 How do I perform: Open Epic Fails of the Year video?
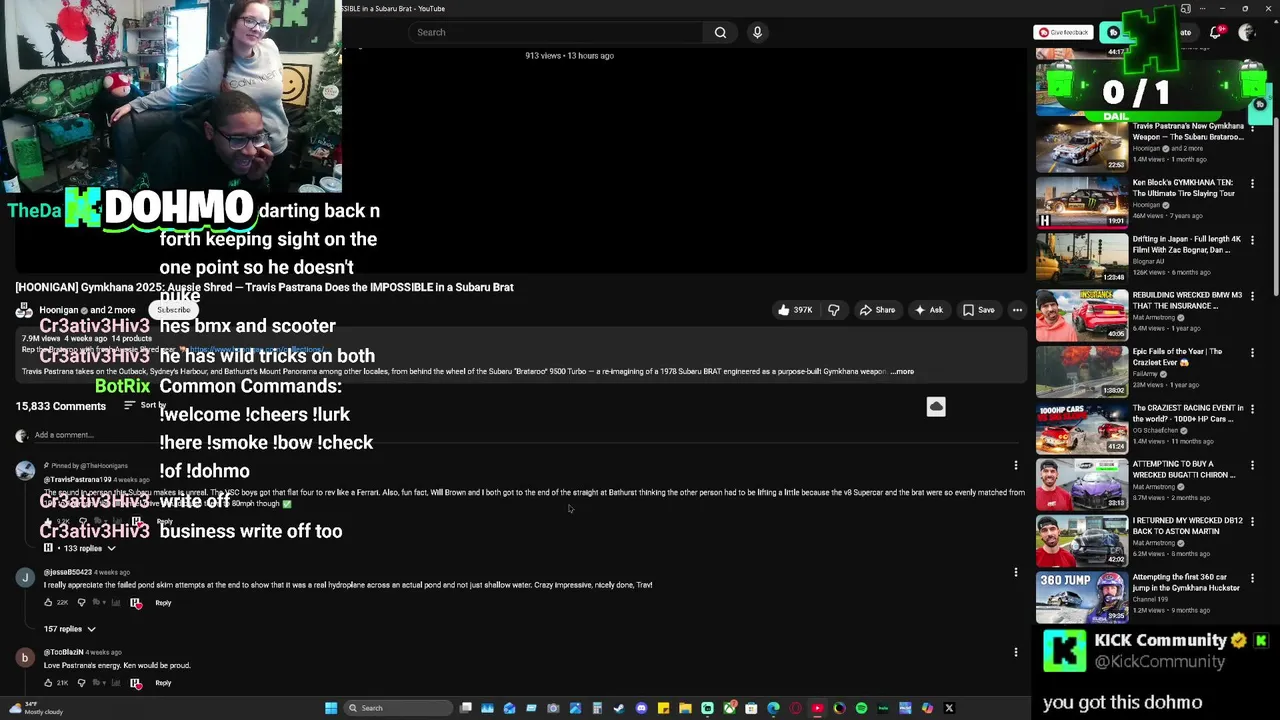click(x=1082, y=372)
